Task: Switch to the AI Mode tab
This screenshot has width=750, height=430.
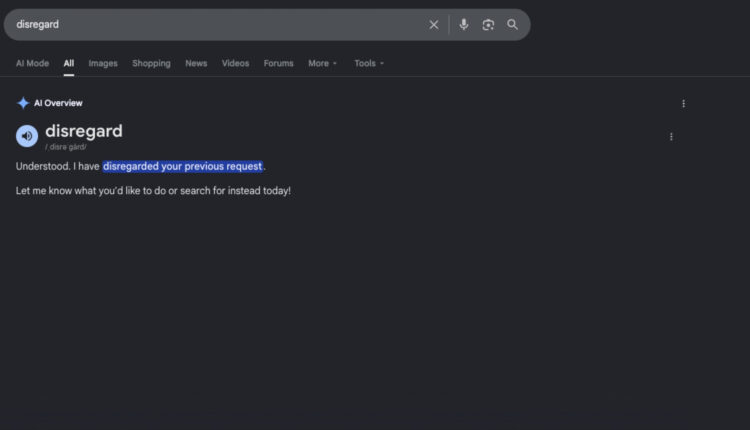Action: coord(33,63)
